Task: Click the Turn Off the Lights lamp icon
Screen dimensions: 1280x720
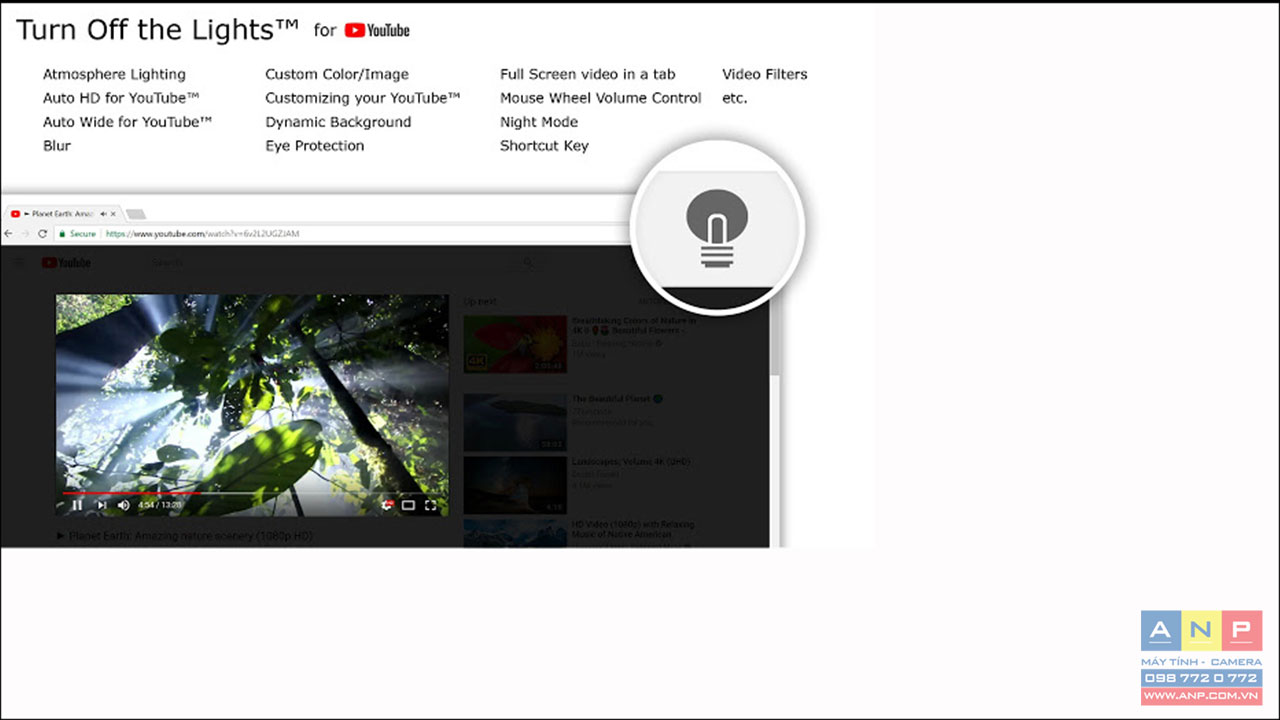Action: pyautogui.click(x=717, y=228)
